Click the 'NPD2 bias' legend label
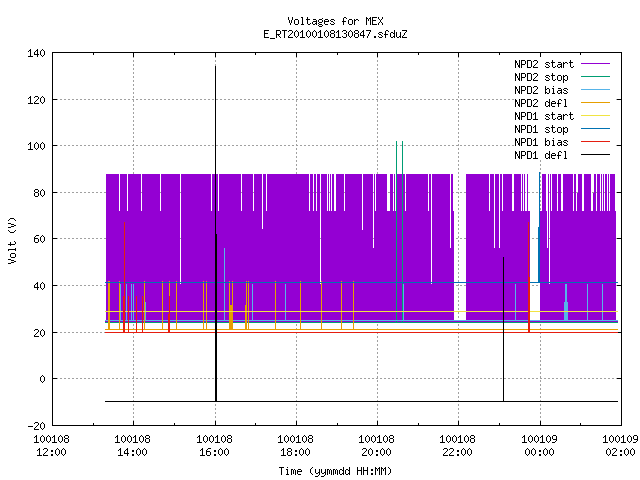Image resolution: width=640 pixels, height=480 pixels. (541, 90)
